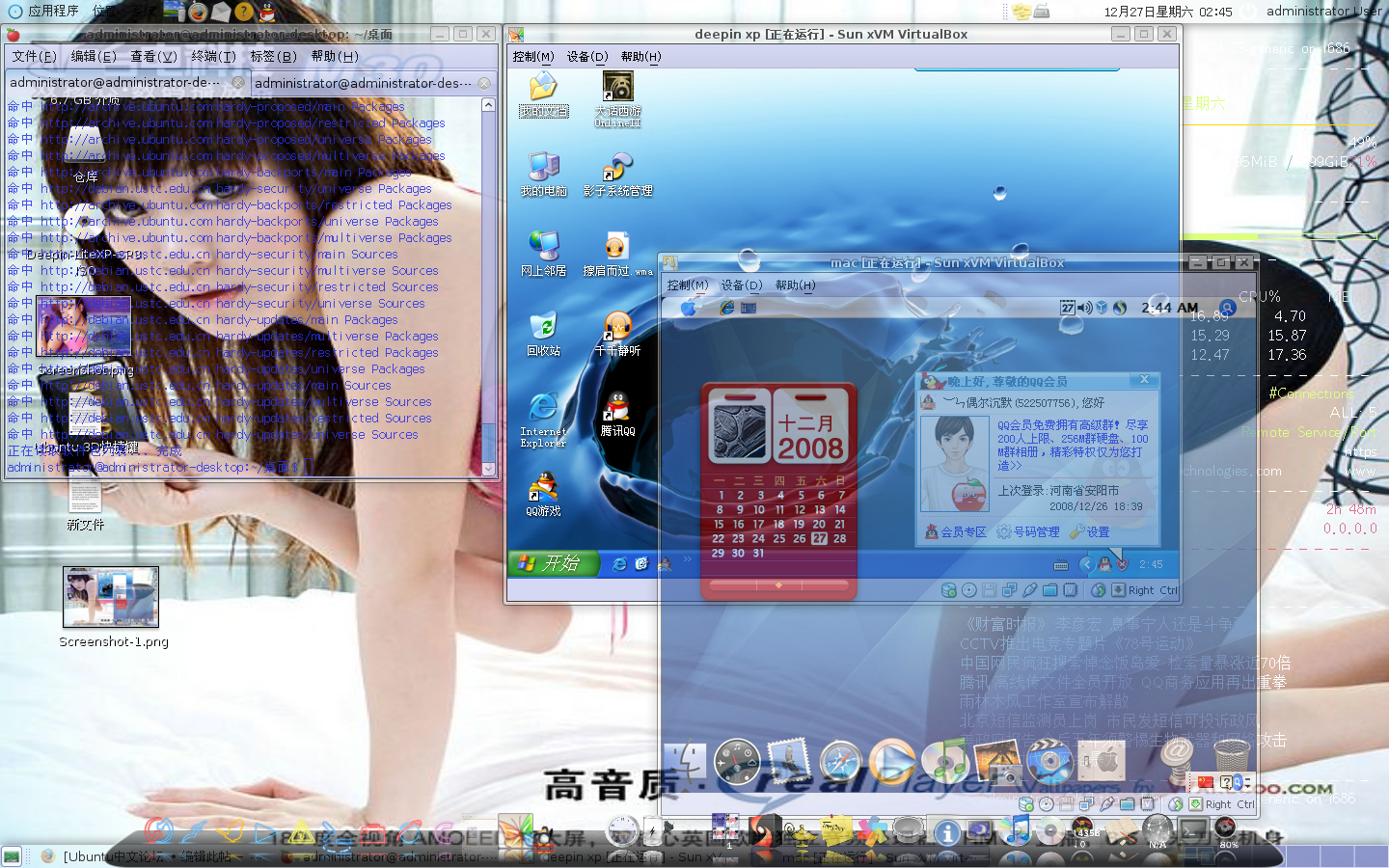Click the terminal window's vertical scrollbar
Screen dimensions: 1389x868
488,285
